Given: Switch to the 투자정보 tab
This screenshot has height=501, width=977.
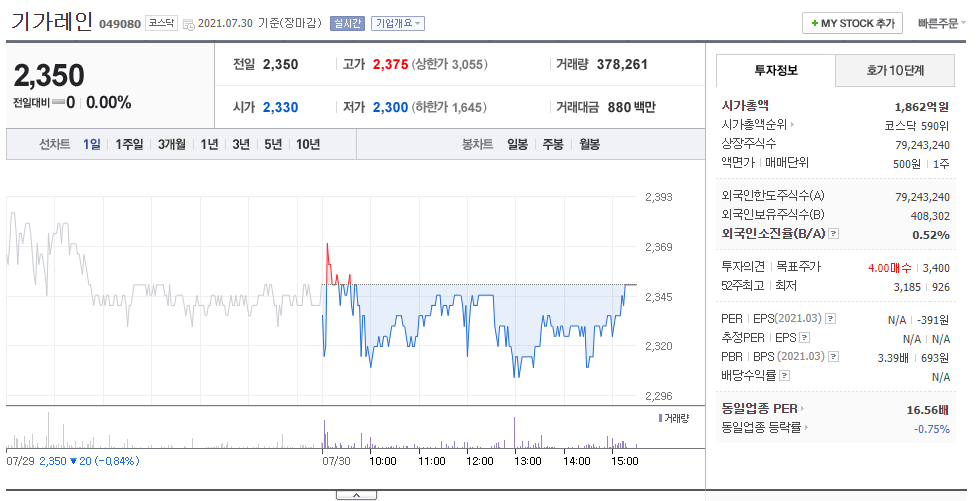Looking at the screenshot, I should click(776, 70).
